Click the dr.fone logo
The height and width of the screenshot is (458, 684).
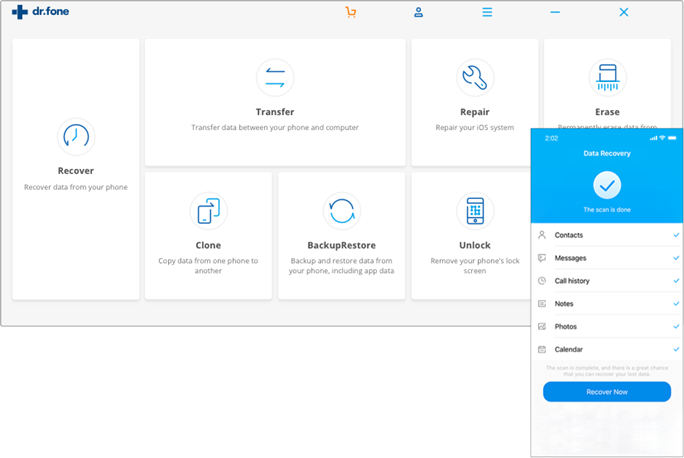pyautogui.click(x=40, y=12)
